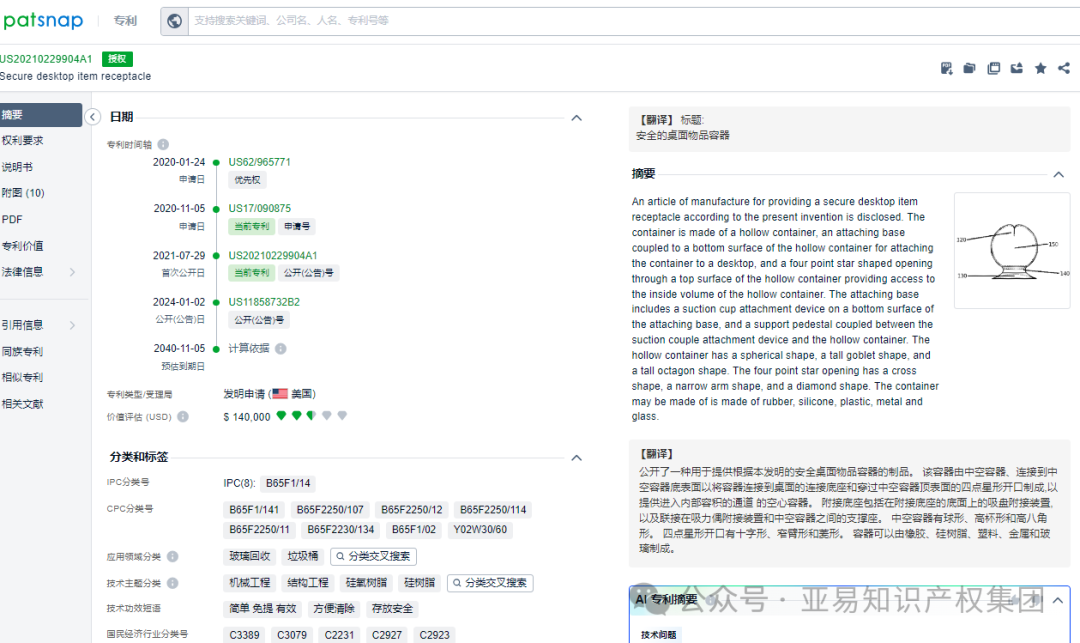Share this patent using the share icon
Image resolution: width=1080 pixels, height=643 pixels.
pos(1063,68)
